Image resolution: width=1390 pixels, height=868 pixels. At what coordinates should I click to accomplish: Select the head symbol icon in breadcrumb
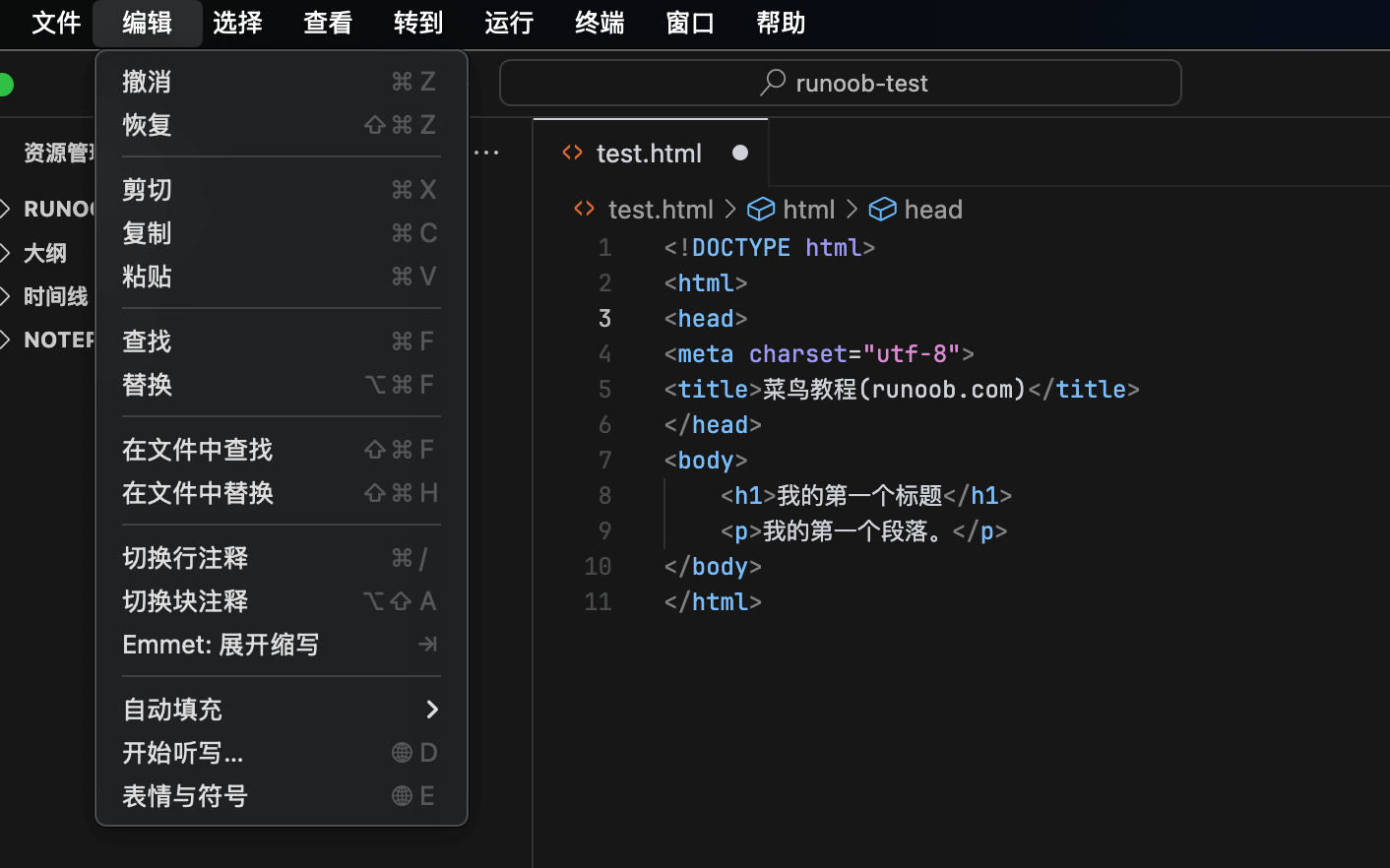[882, 210]
